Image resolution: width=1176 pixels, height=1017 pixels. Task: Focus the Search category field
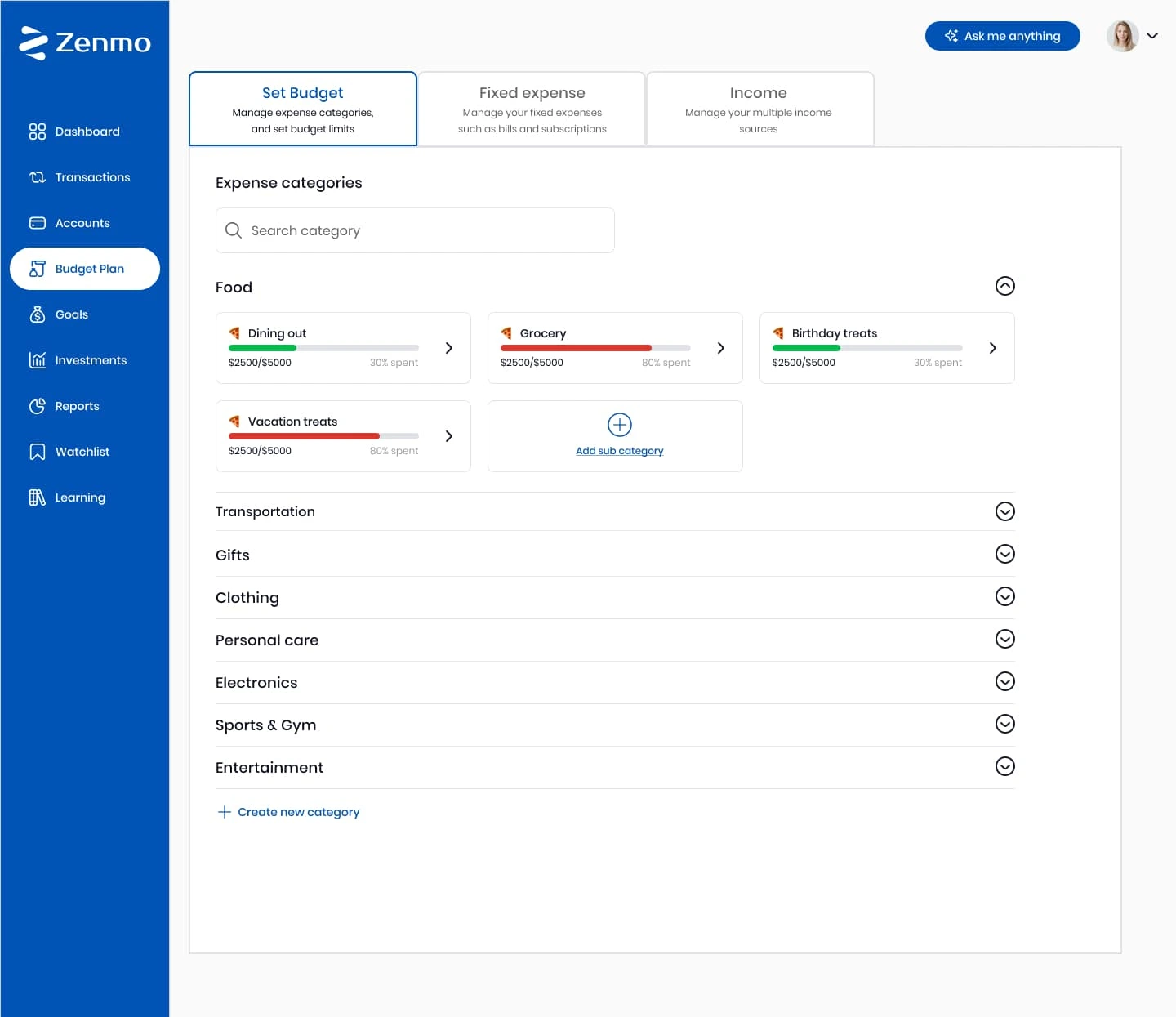[x=415, y=230]
